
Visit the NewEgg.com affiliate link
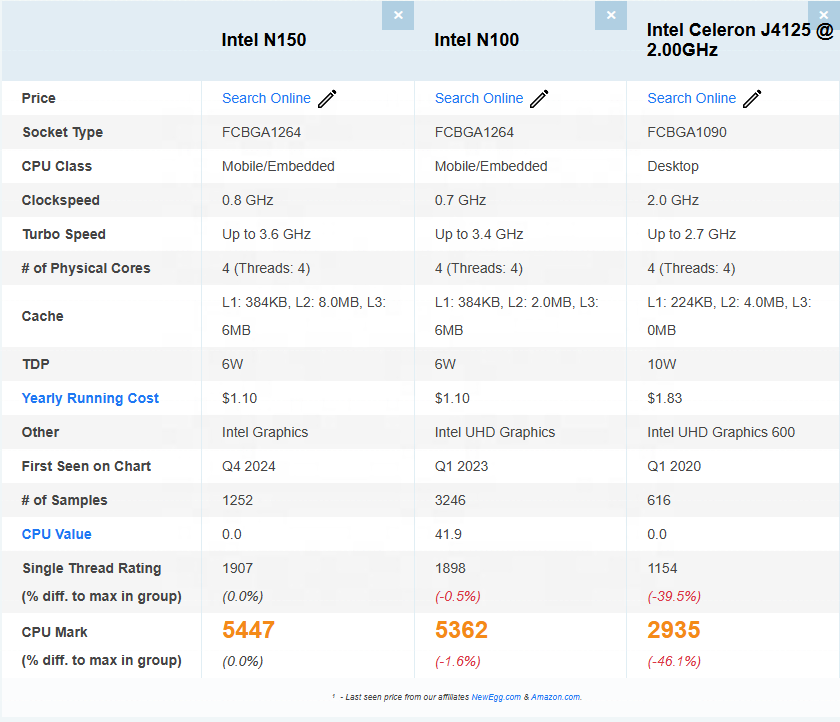click(496, 697)
